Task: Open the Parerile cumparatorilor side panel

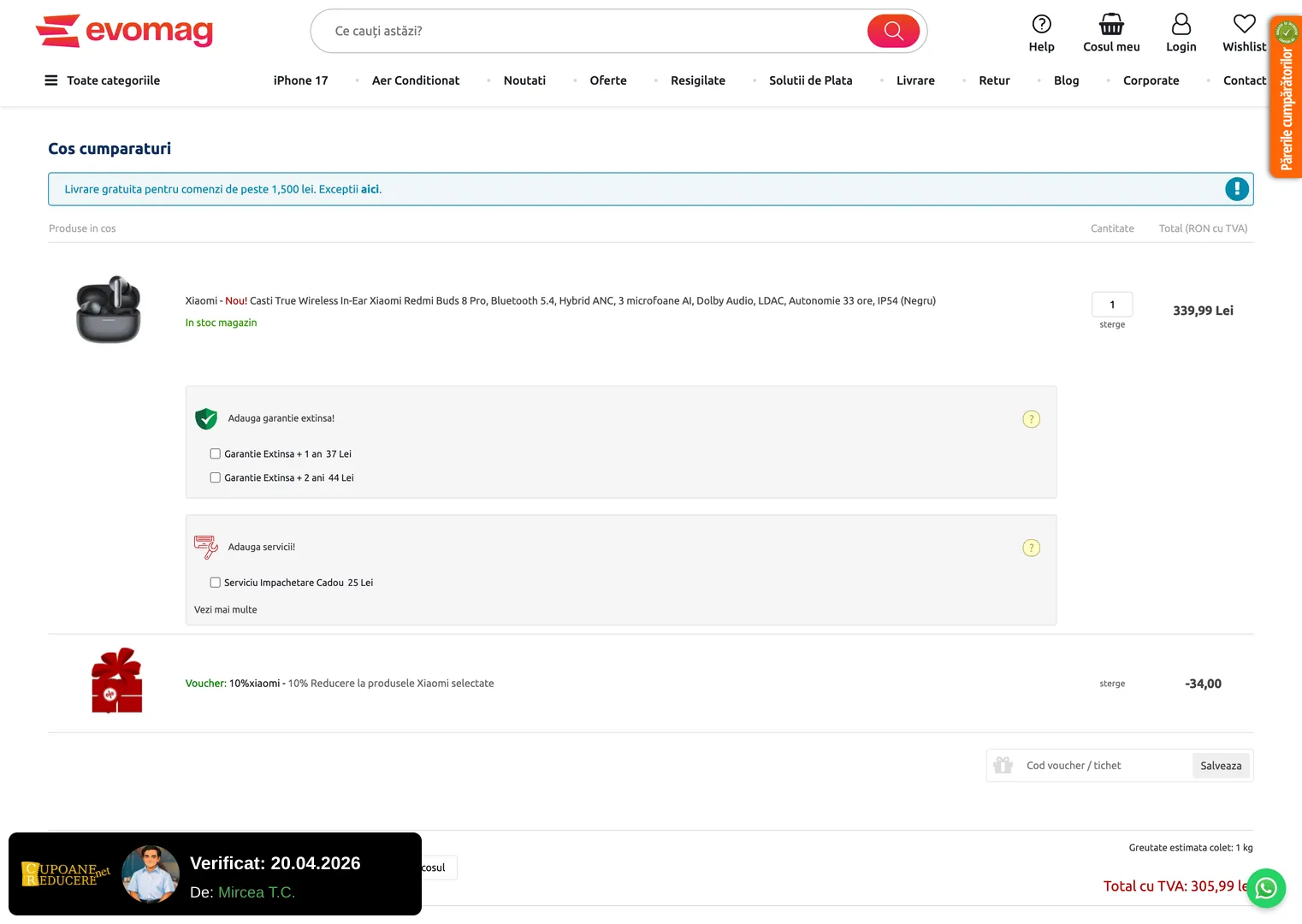Action: (x=1286, y=98)
